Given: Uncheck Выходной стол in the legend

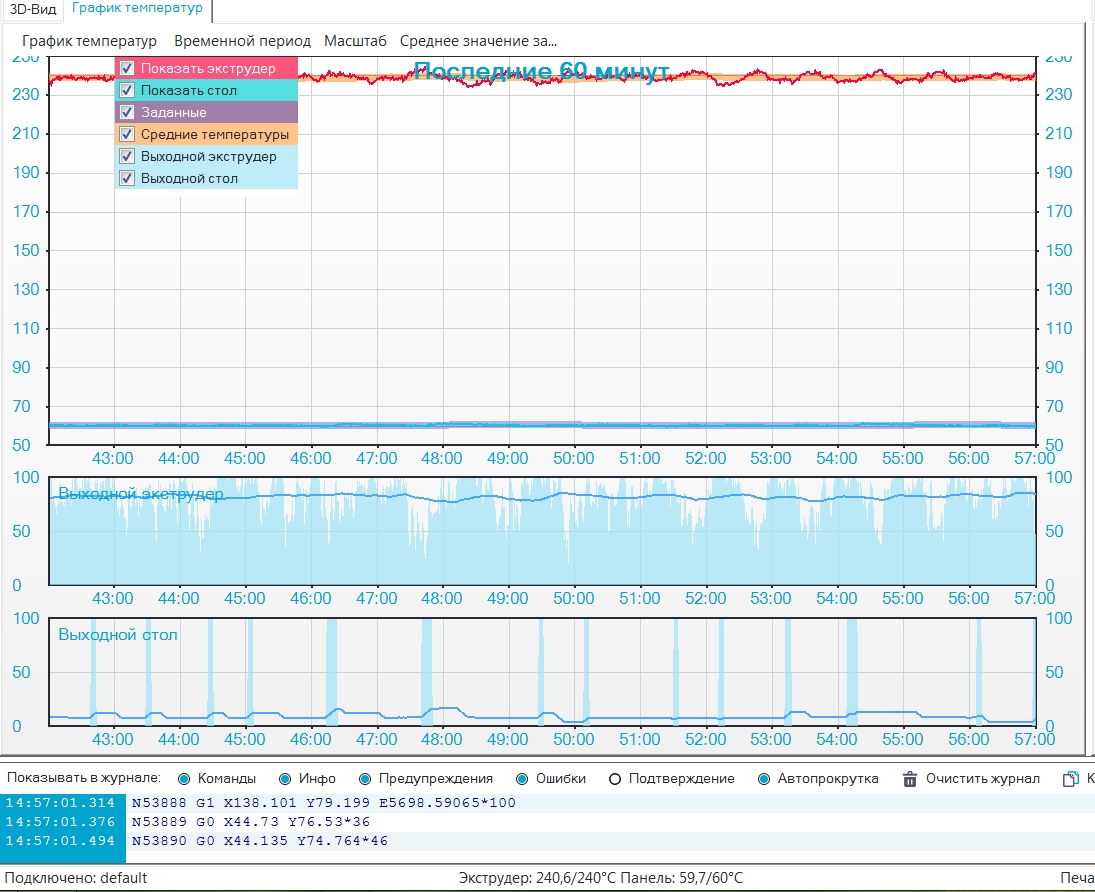Looking at the screenshot, I should click(127, 179).
